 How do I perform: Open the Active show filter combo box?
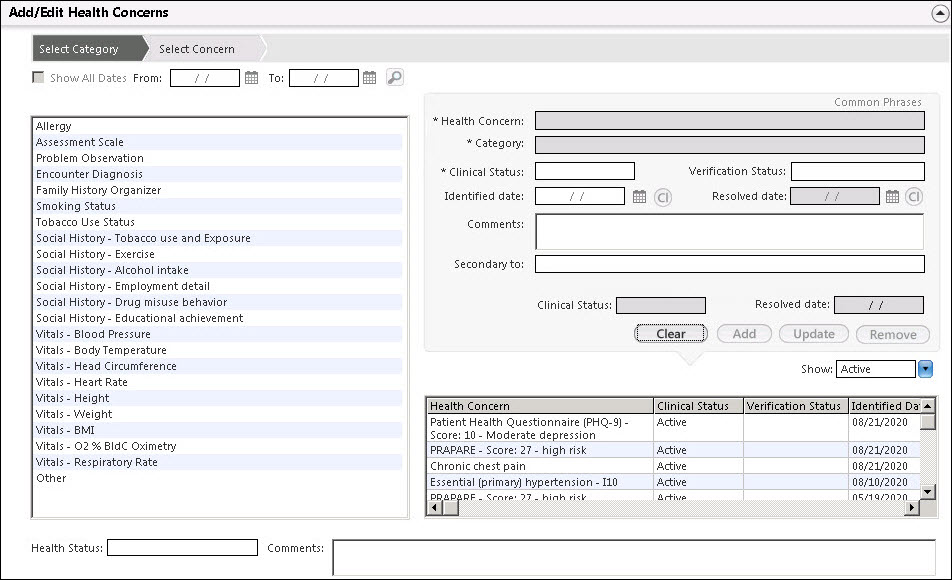pyautogui.click(x=876, y=369)
